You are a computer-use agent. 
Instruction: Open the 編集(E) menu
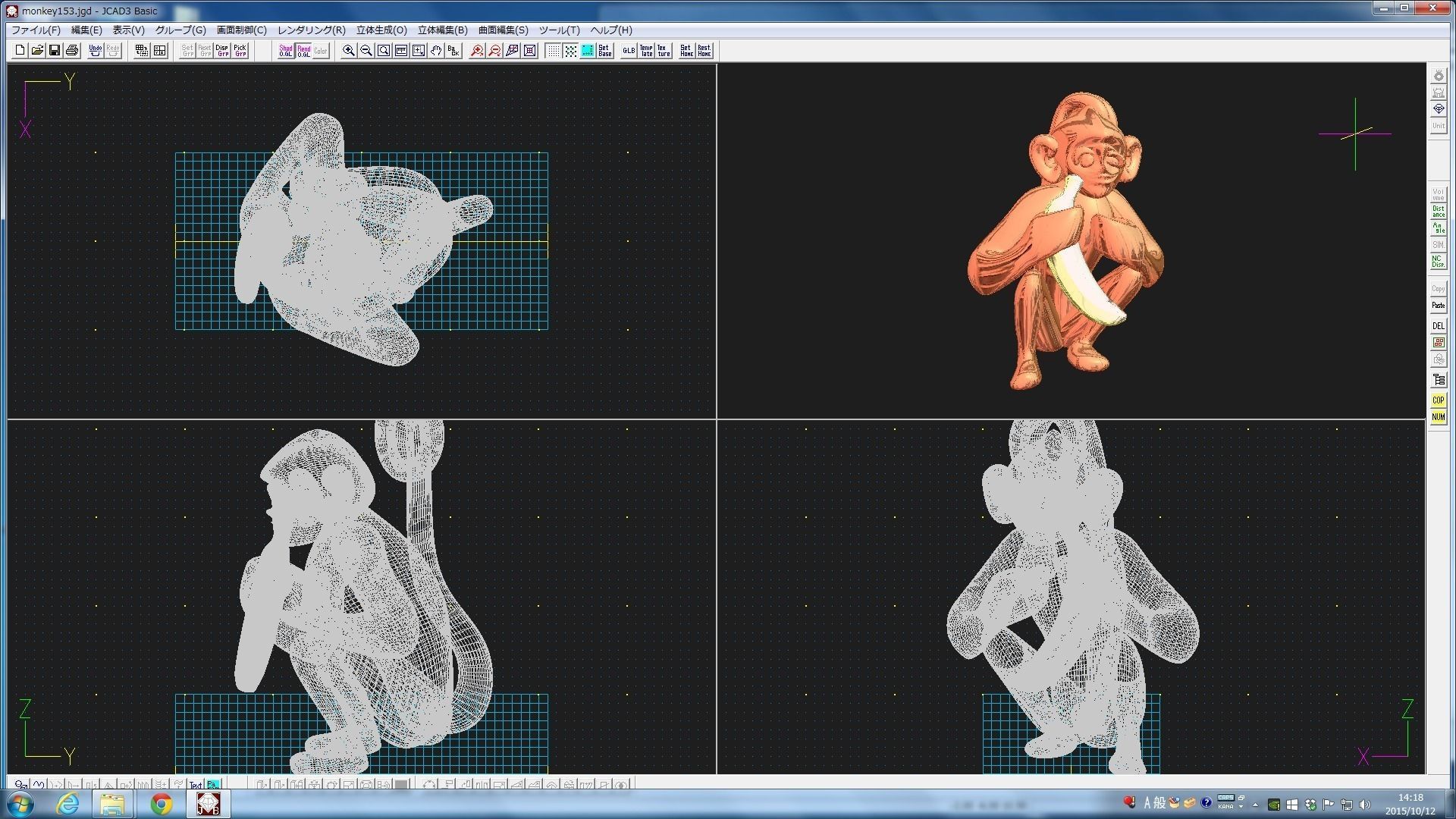(x=86, y=30)
